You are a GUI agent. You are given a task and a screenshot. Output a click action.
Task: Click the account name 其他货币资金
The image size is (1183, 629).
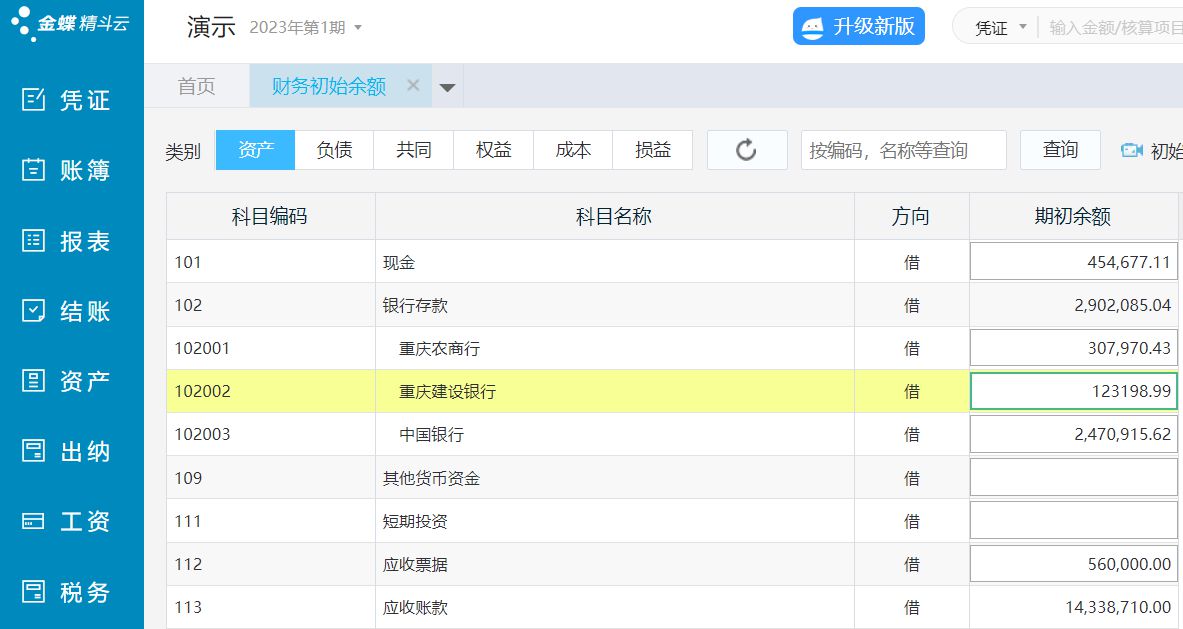(432, 478)
